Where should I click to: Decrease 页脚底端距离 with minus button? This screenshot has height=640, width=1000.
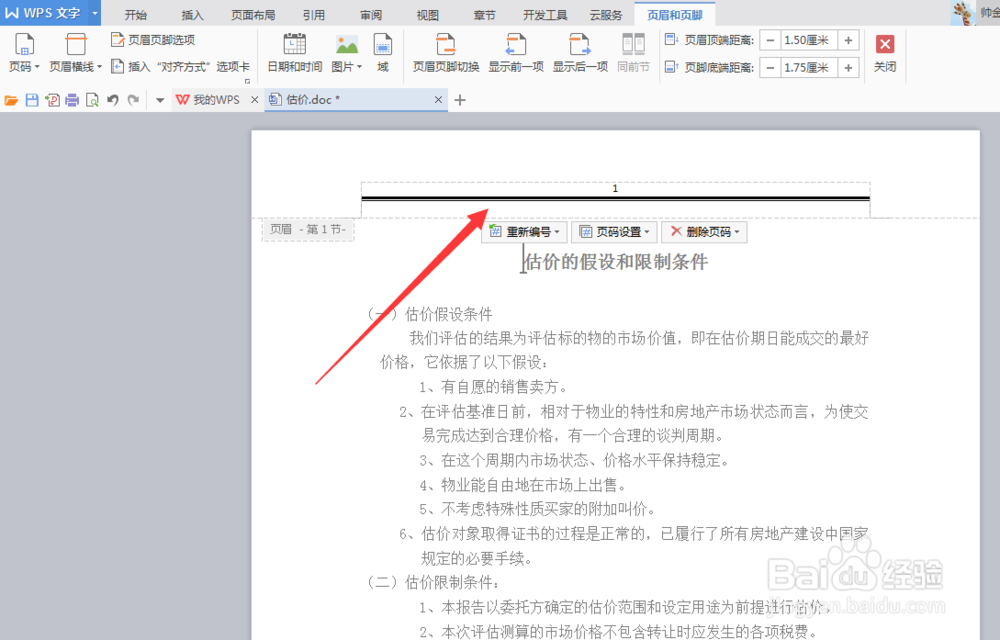tap(770, 68)
